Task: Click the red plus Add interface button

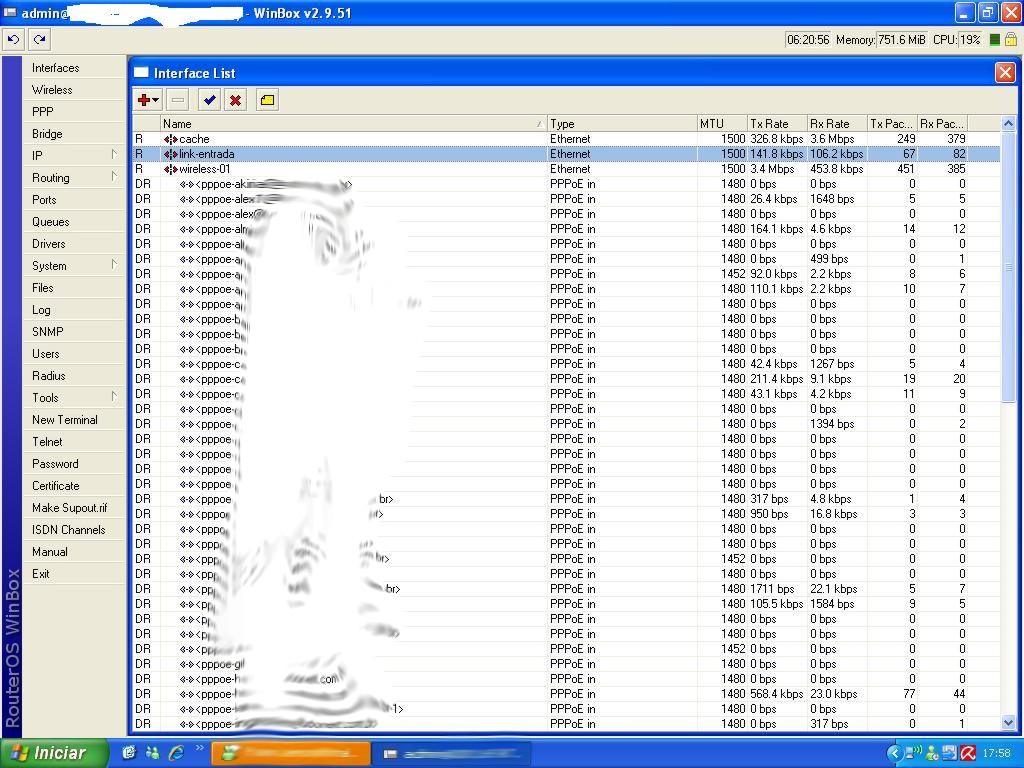Action: point(148,100)
